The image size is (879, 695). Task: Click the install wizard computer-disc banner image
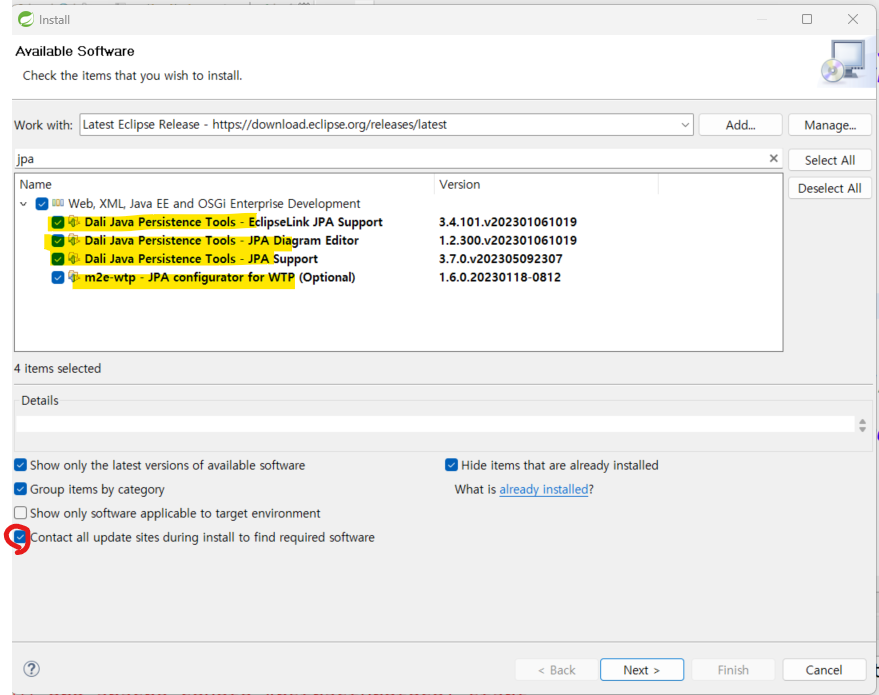(844, 63)
